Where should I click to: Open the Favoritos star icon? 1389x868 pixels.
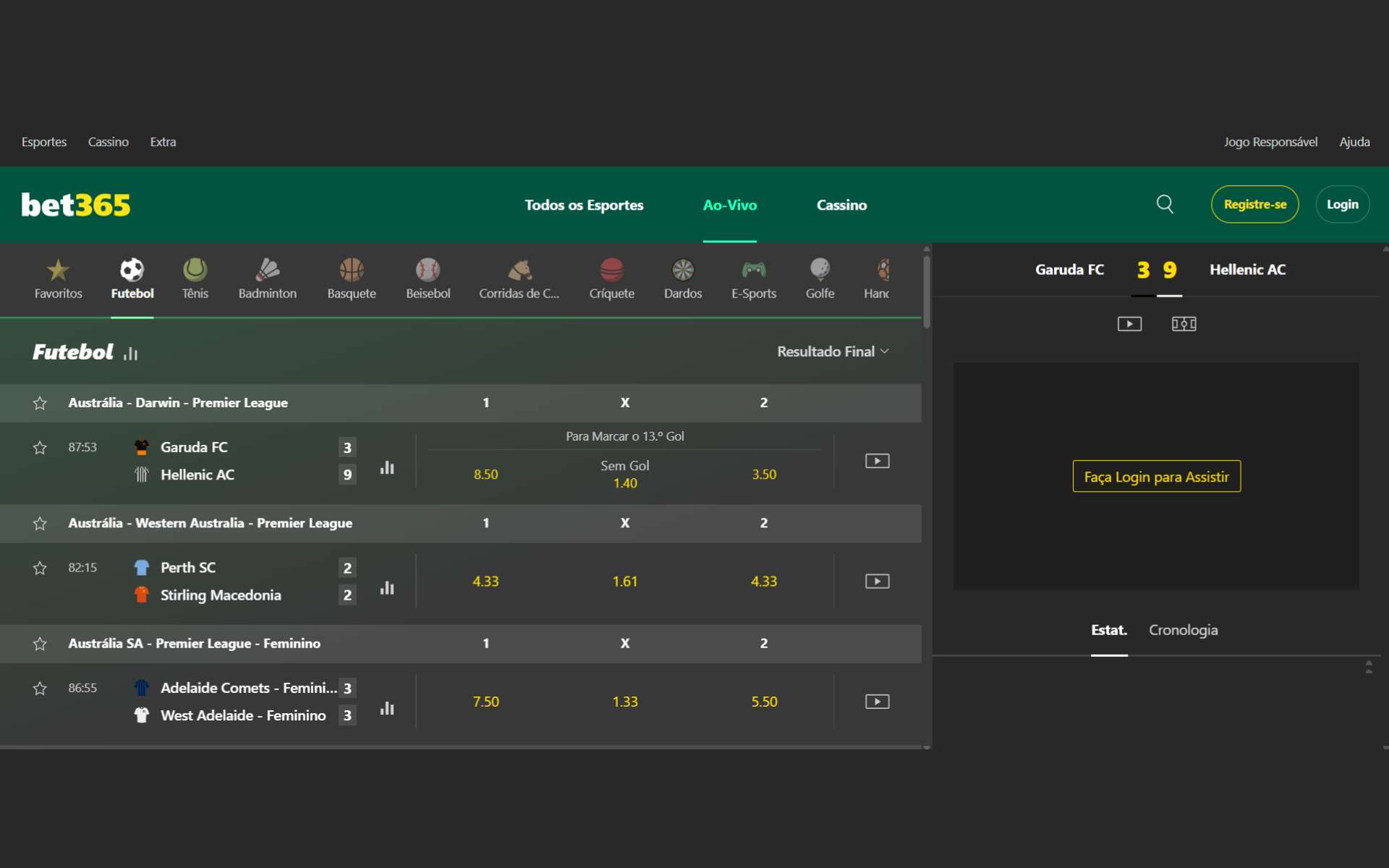58,271
